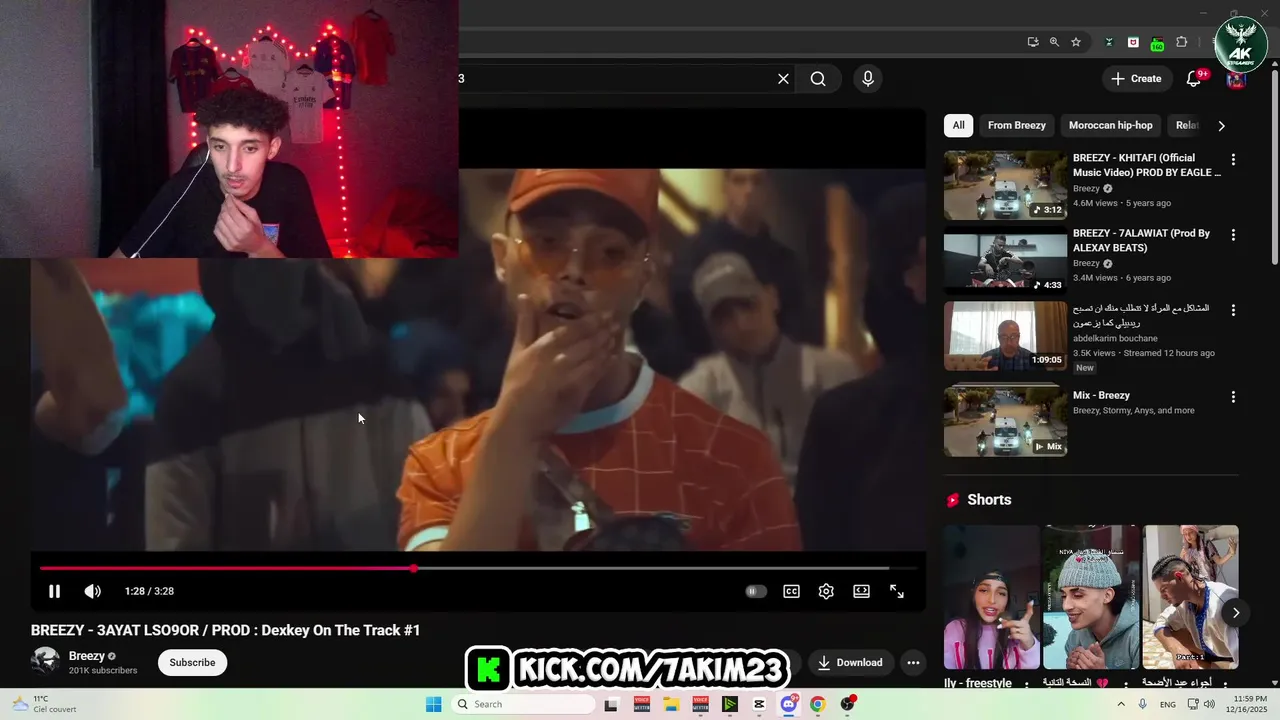Open the YouTube notifications bell
This screenshot has height=720, width=1280.
1193,79
